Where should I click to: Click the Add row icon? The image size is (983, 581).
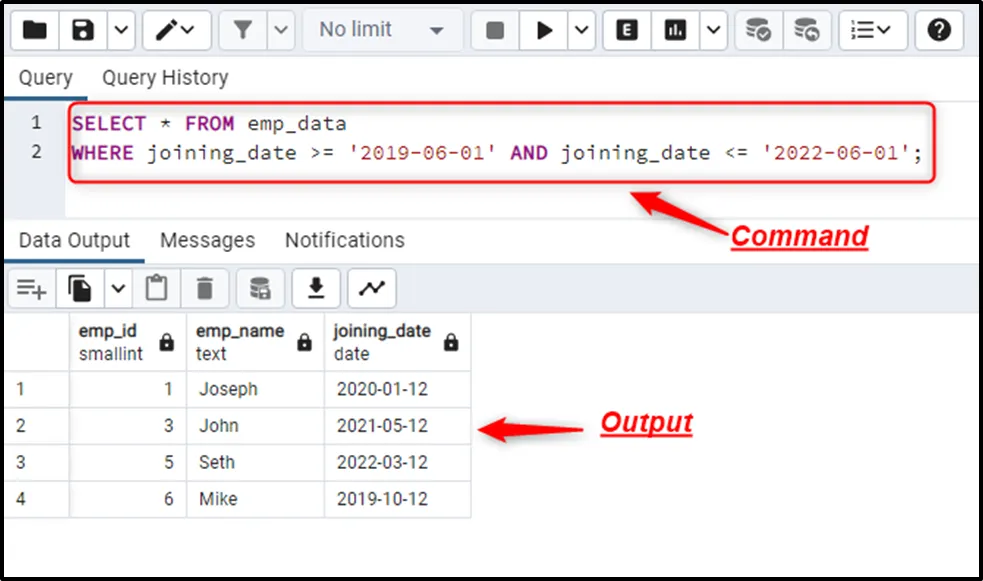click(32, 288)
